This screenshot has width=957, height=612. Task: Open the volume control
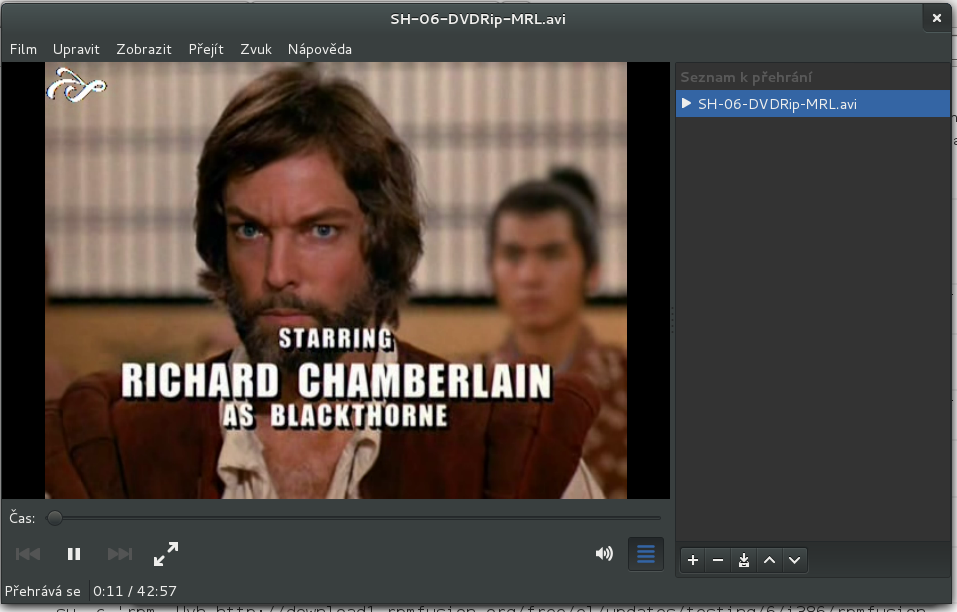[x=604, y=553]
